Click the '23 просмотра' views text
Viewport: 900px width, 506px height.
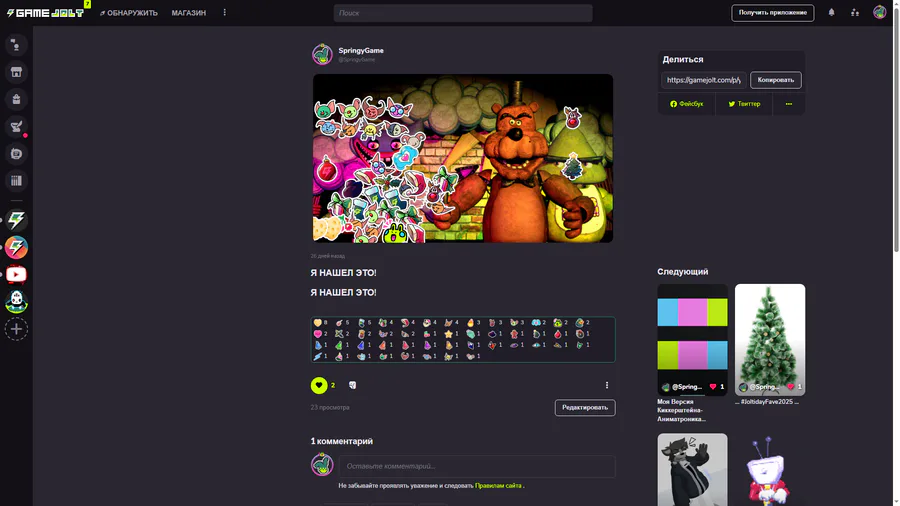[330, 407]
